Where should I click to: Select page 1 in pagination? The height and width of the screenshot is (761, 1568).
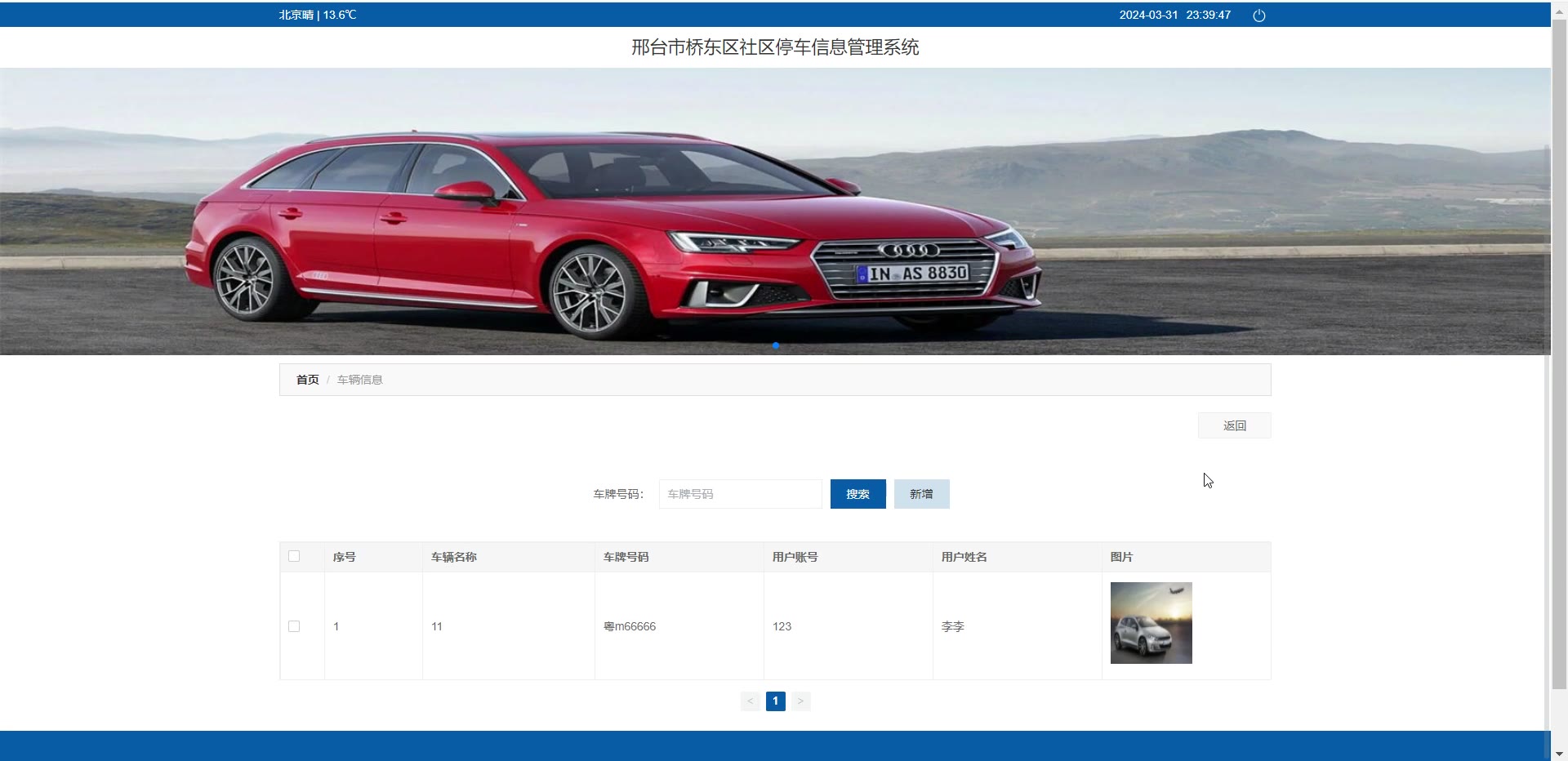(x=775, y=701)
